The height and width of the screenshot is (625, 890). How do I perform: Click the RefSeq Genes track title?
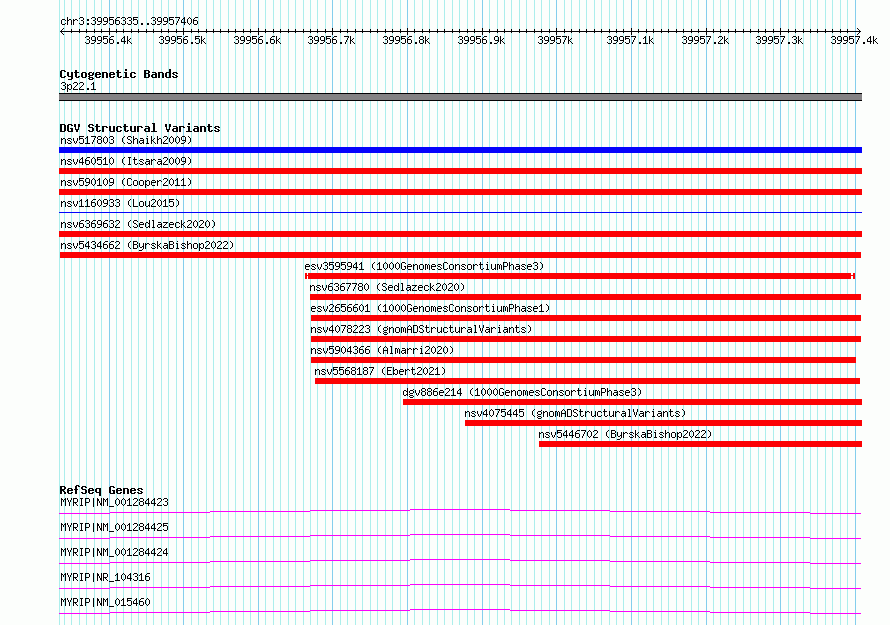pos(102,490)
